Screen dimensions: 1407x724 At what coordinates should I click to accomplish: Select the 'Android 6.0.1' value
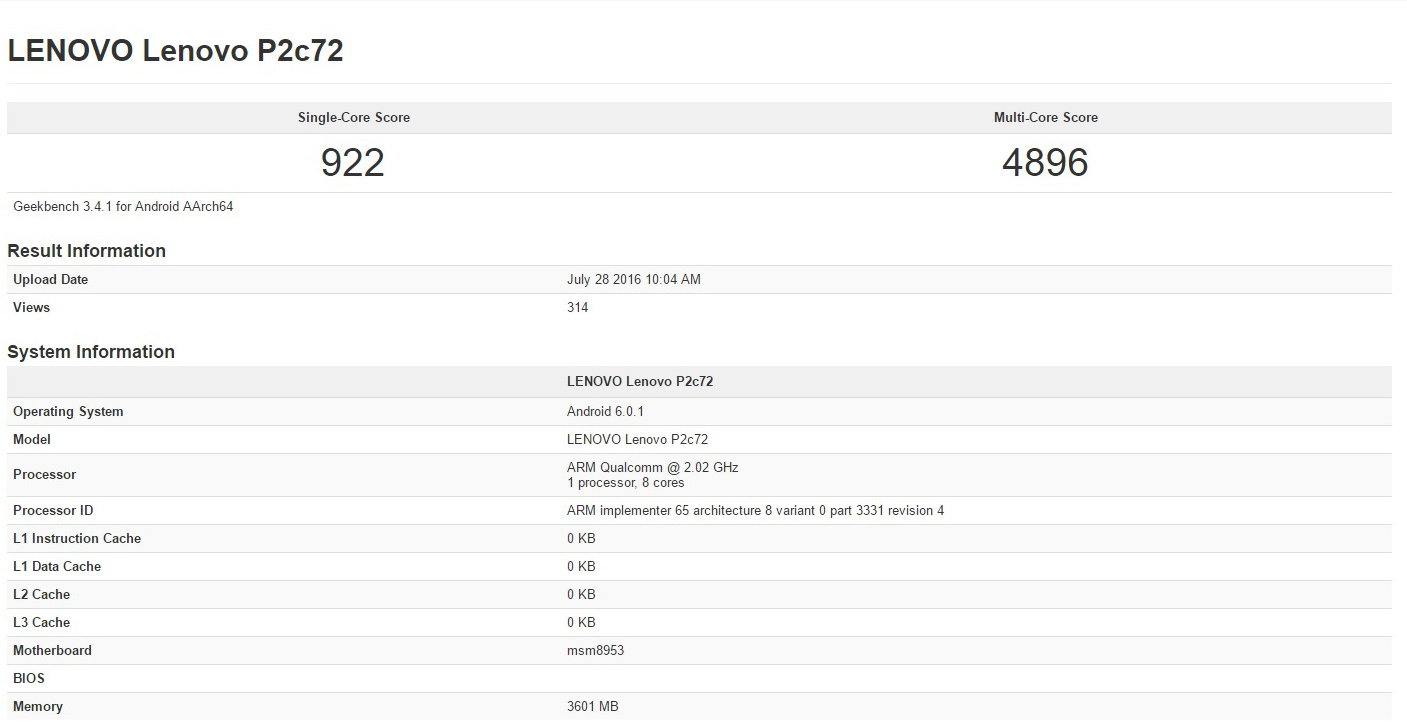click(x=605, y=412)
